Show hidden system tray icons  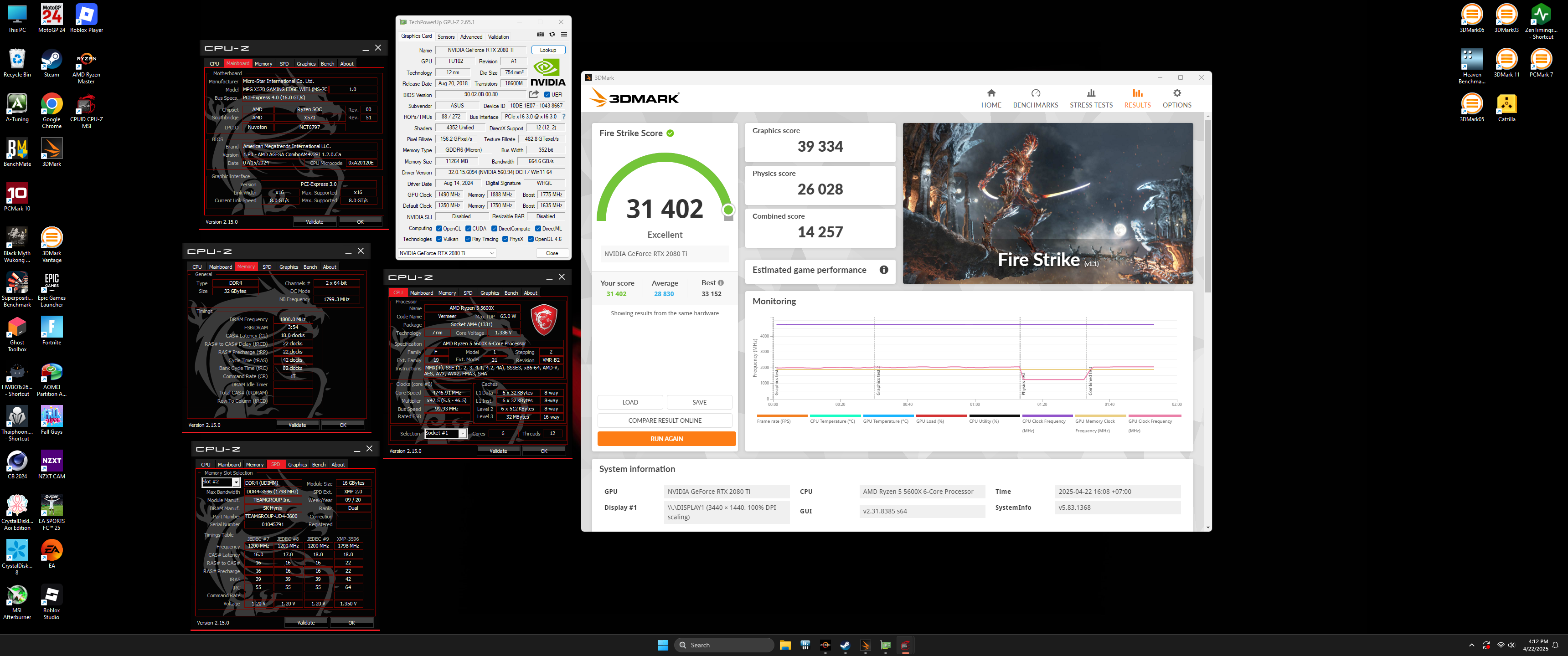[x=1471, y=645]
